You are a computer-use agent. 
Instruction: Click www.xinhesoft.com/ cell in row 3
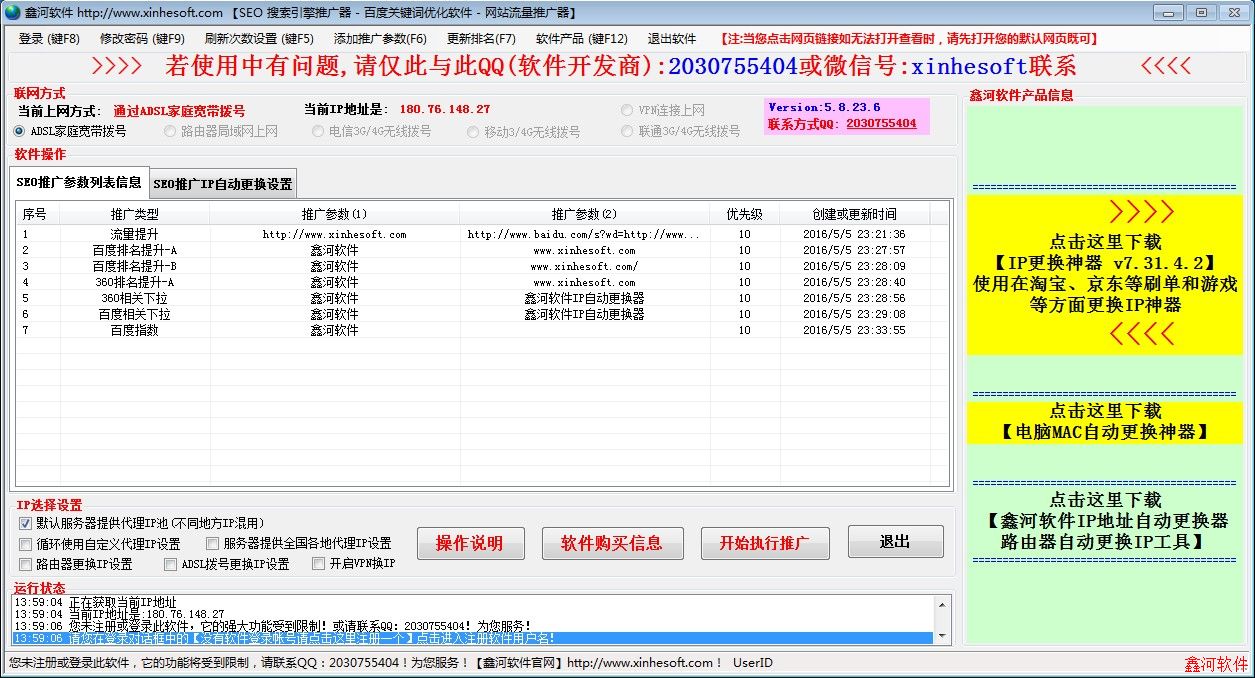point(584,266)
